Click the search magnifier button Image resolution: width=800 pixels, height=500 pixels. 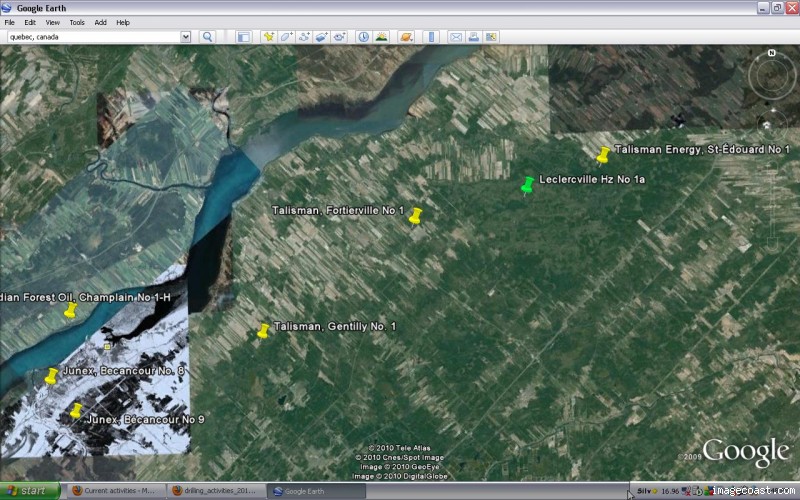pos(207,37)
